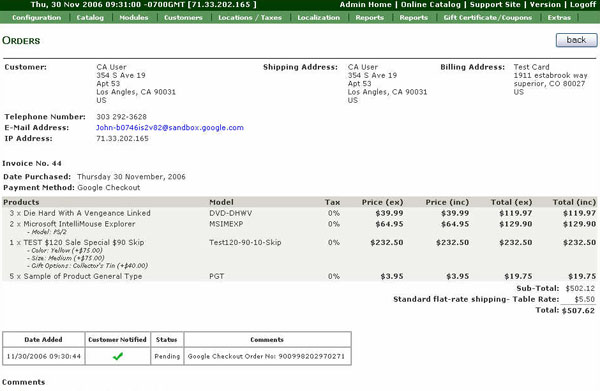The height and width of the screenshot is (391, 600).
Task: Open the Catalog menu
Action: [90, 18]
